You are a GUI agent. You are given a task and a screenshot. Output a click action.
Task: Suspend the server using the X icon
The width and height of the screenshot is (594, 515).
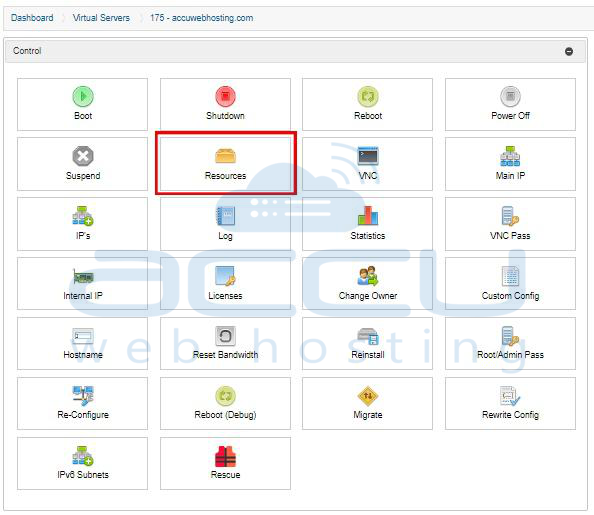click(83, 156)
